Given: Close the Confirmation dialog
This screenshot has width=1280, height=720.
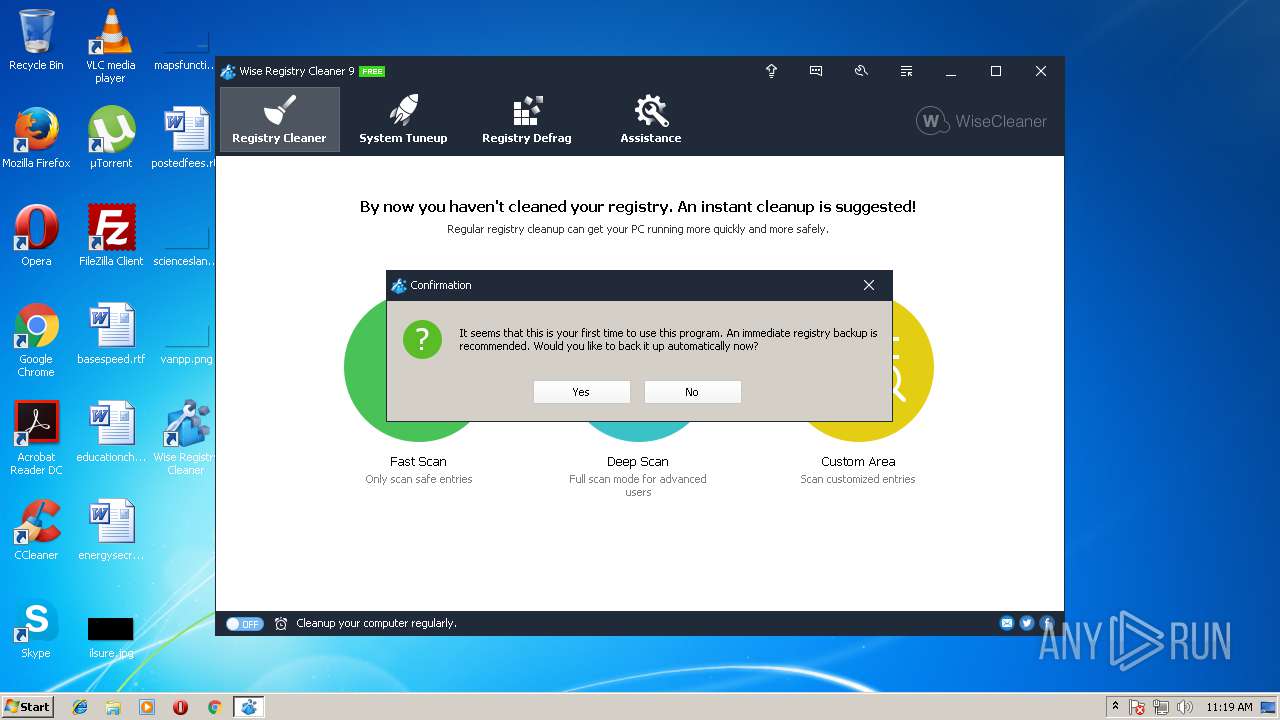Looking at the screenshot, I should (869, 285).
